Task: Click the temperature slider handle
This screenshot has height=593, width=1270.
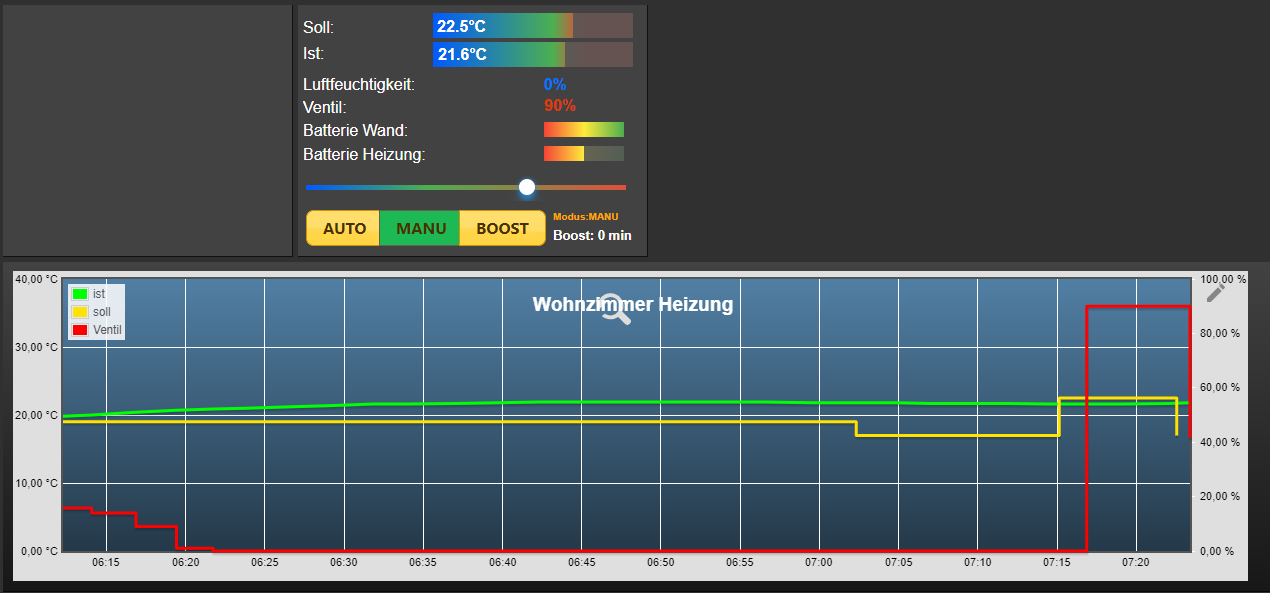Action: [527, 187]
